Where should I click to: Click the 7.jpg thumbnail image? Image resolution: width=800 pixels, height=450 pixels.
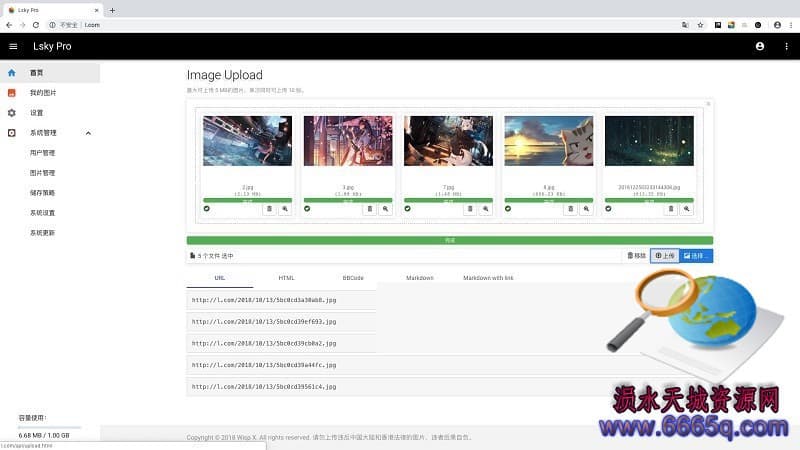click(x=448, y=141)
